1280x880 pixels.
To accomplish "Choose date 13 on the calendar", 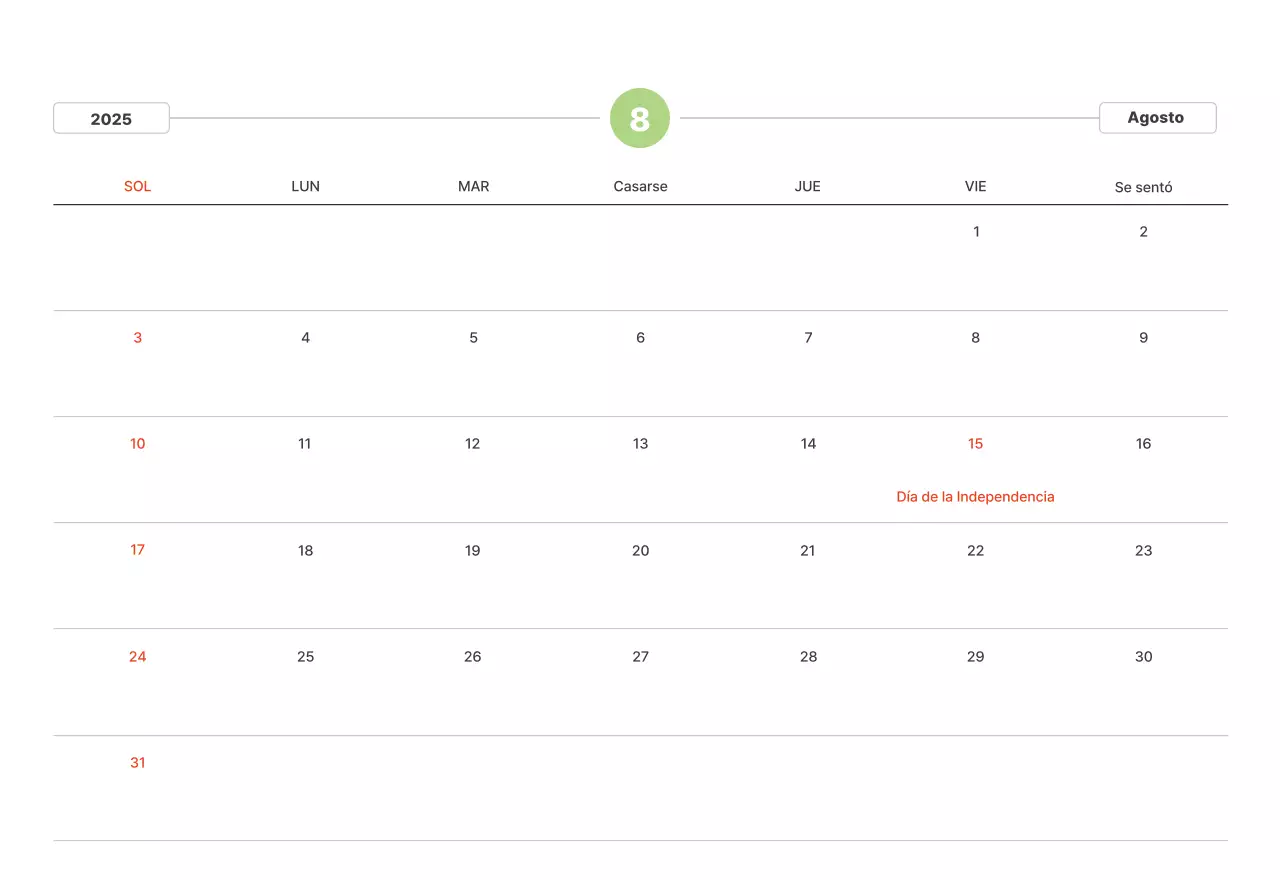I will [x=640, y=444].
